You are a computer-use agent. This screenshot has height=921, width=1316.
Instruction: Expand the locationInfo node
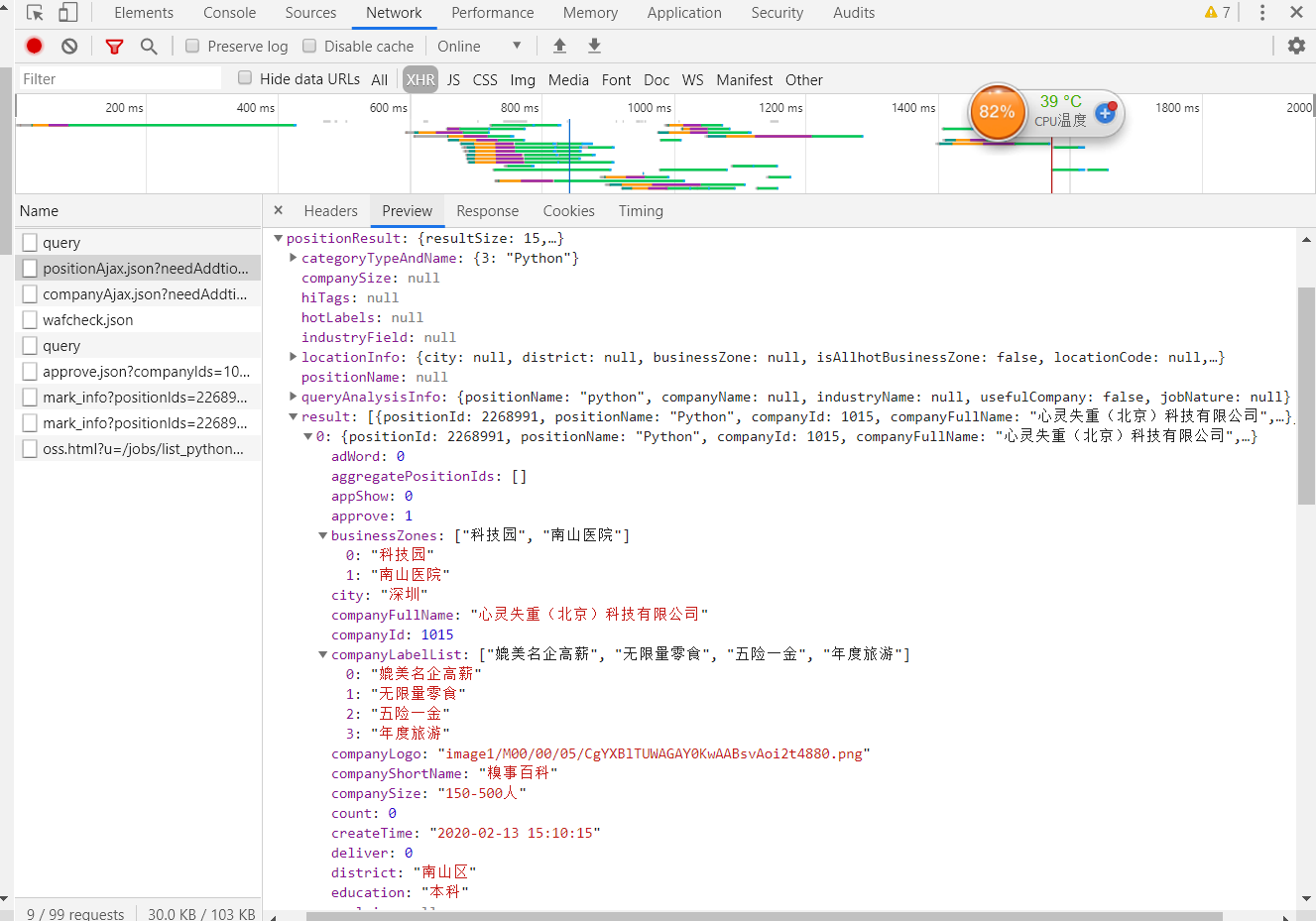[294, 357]
